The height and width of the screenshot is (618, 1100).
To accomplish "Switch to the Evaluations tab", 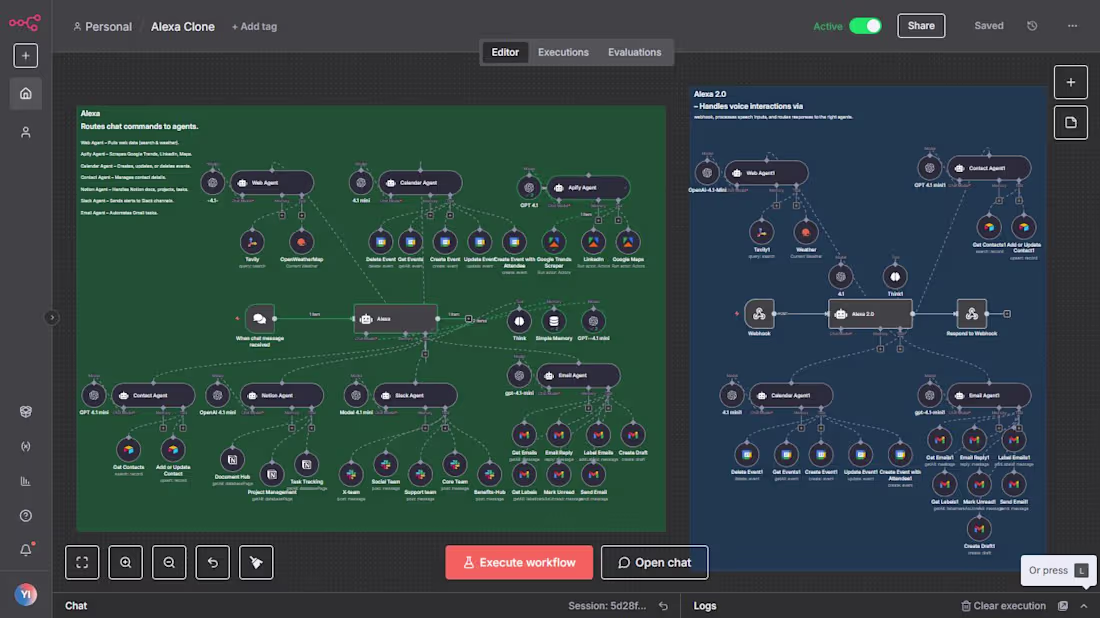I will coord(634,53).
